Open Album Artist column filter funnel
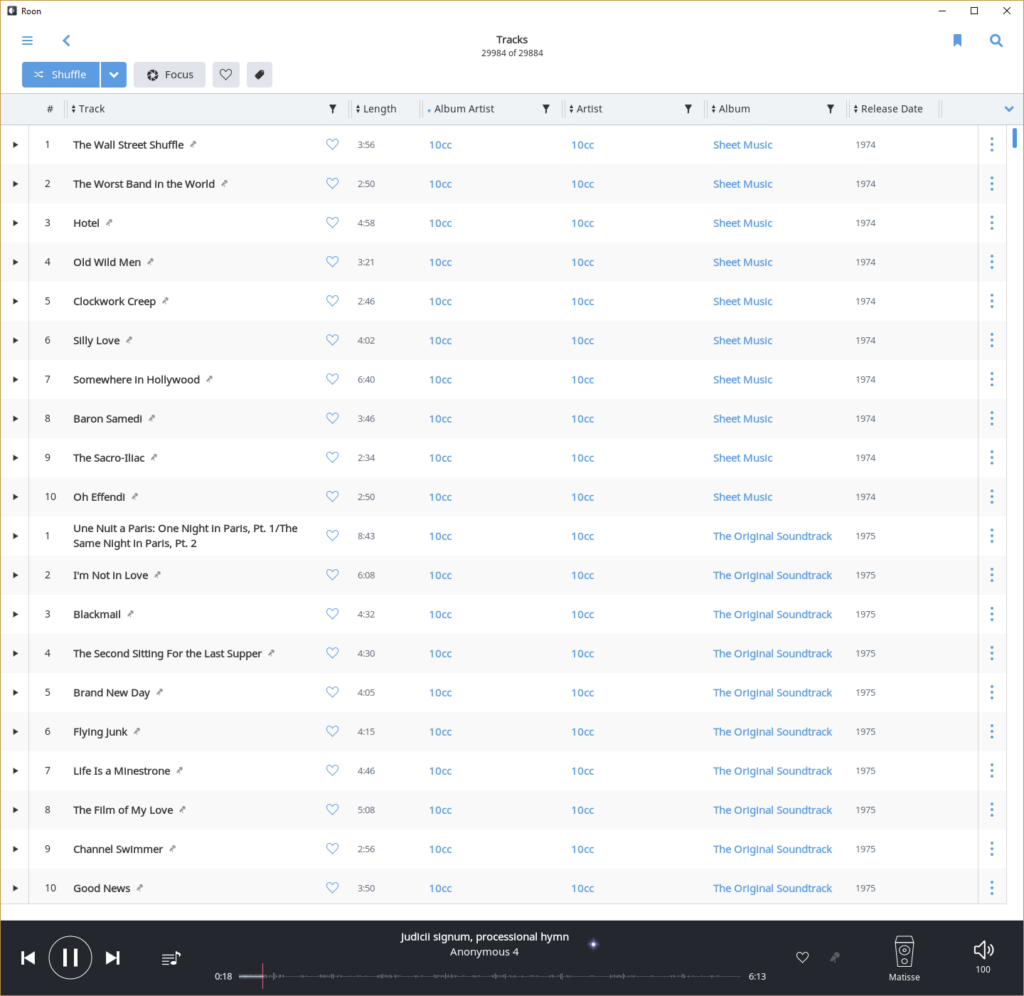The height and width of the screenshot is (996, 1024). point(546,109)
